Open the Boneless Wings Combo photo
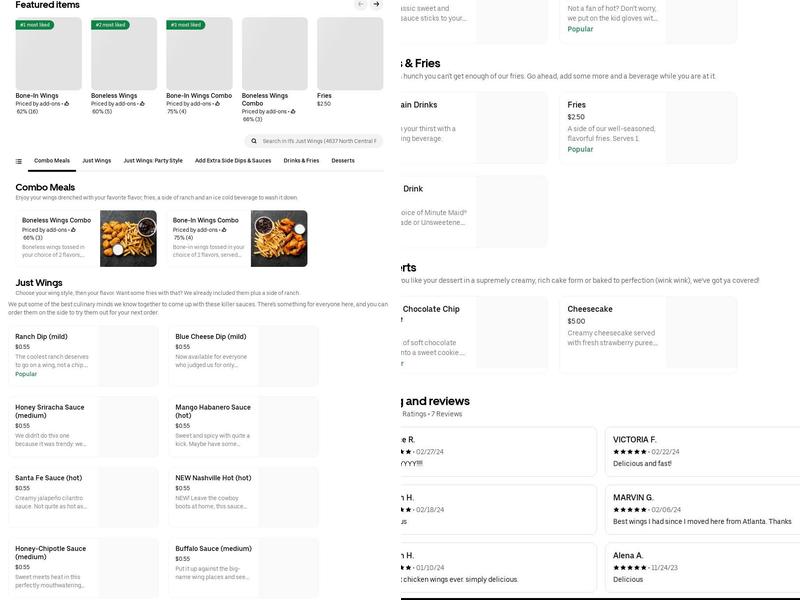 coord(128,238)
